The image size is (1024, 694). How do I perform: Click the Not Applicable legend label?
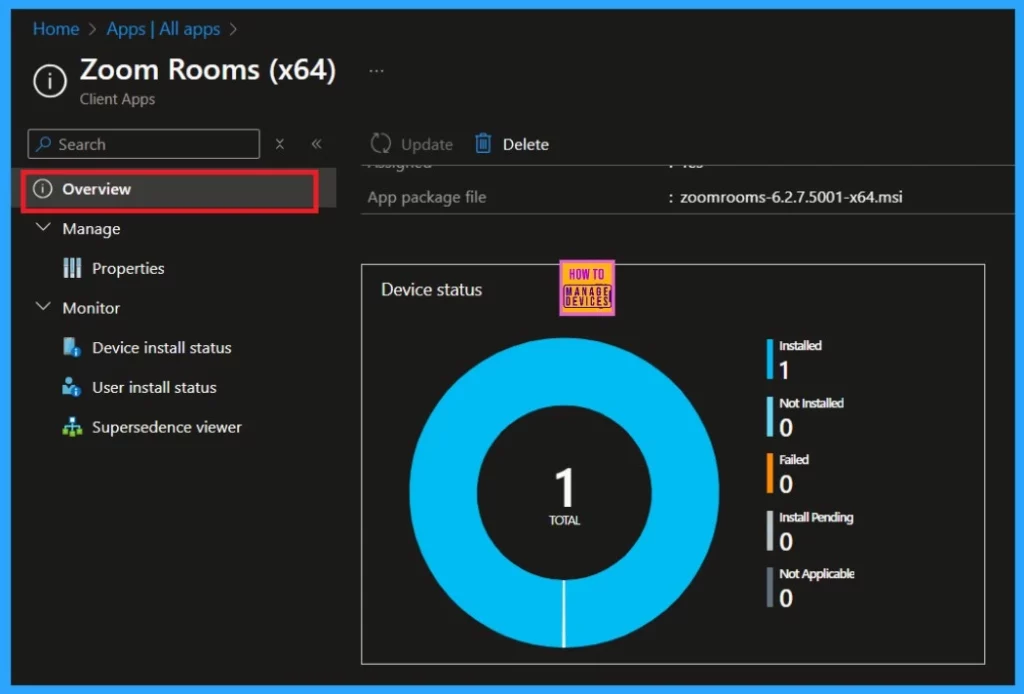point(816,574)
